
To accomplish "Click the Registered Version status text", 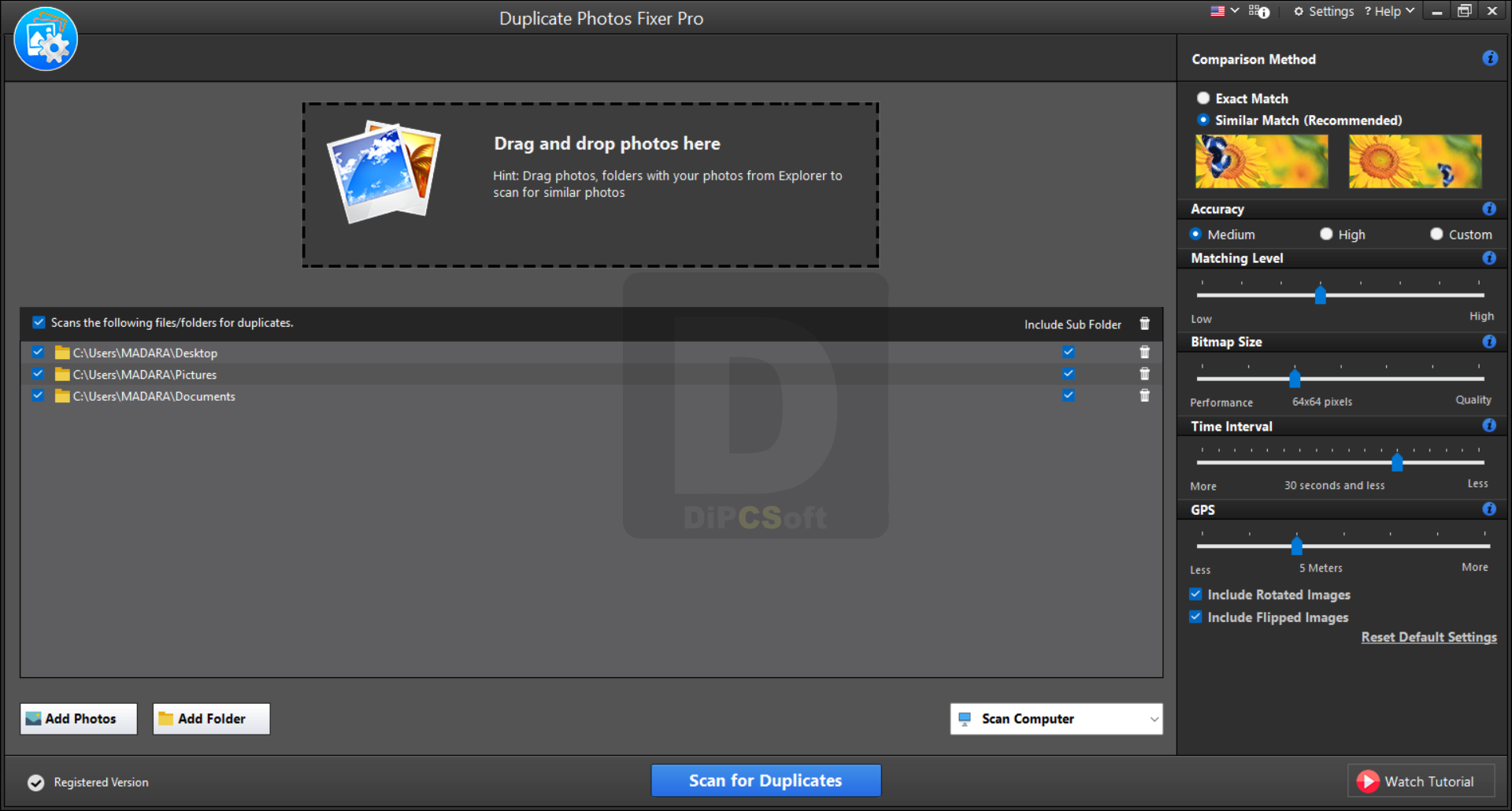I will (101, 782).
